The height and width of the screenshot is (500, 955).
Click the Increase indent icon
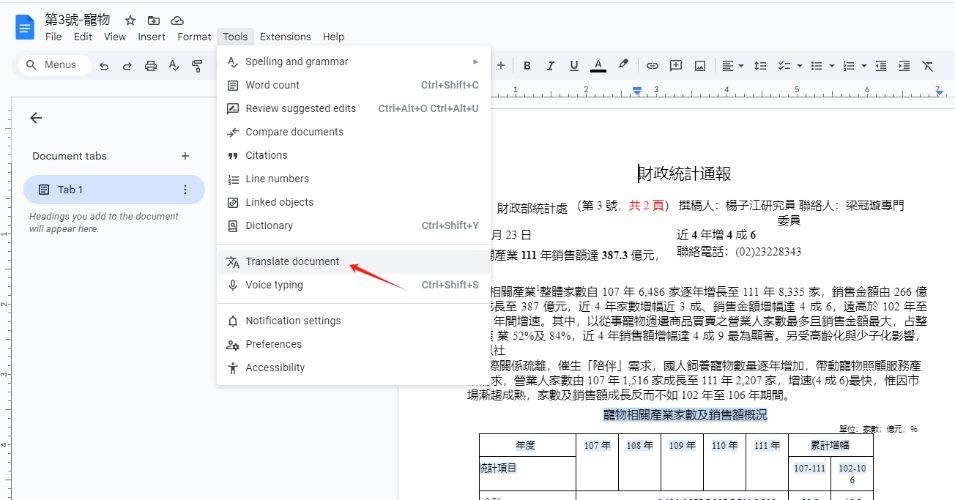point(904,66)
